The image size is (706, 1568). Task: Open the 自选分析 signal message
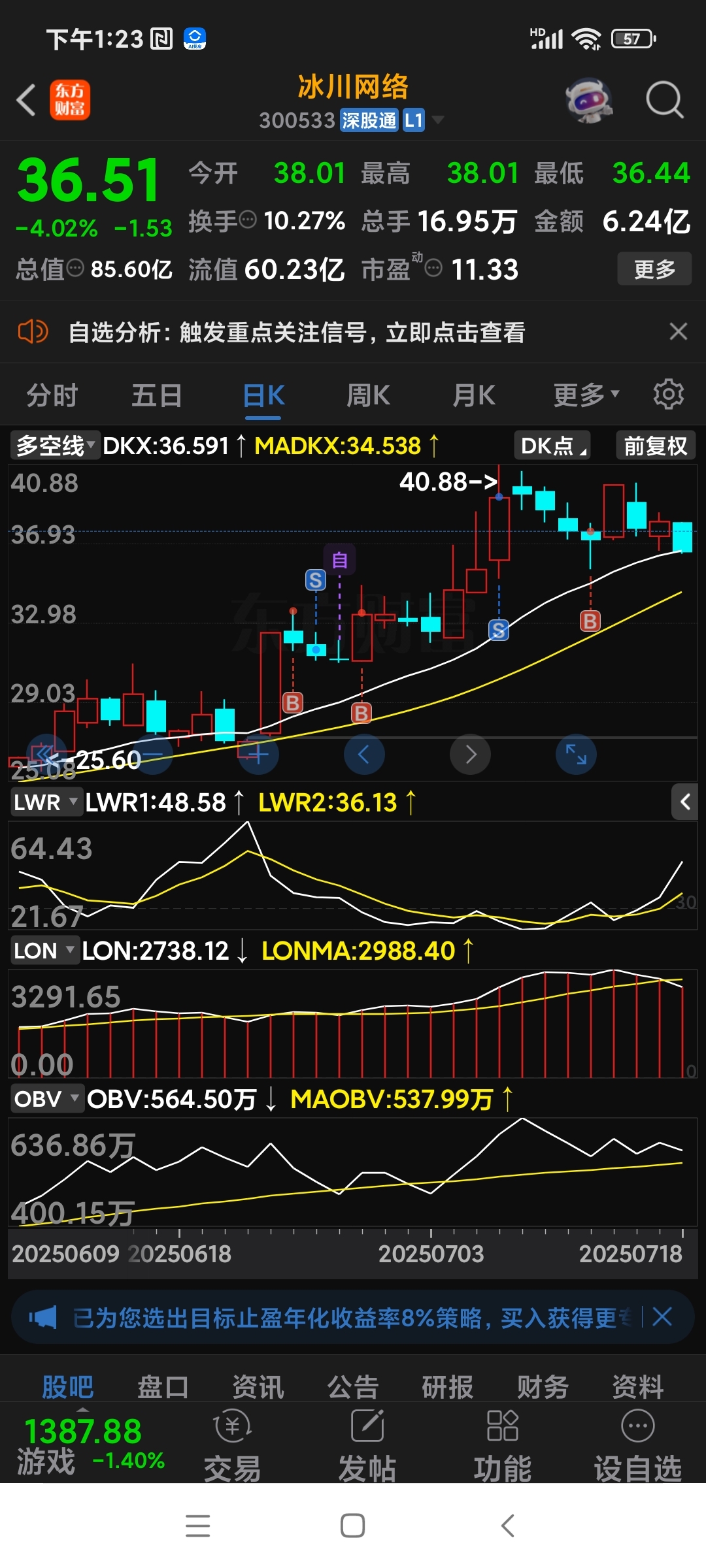(297, 332)
